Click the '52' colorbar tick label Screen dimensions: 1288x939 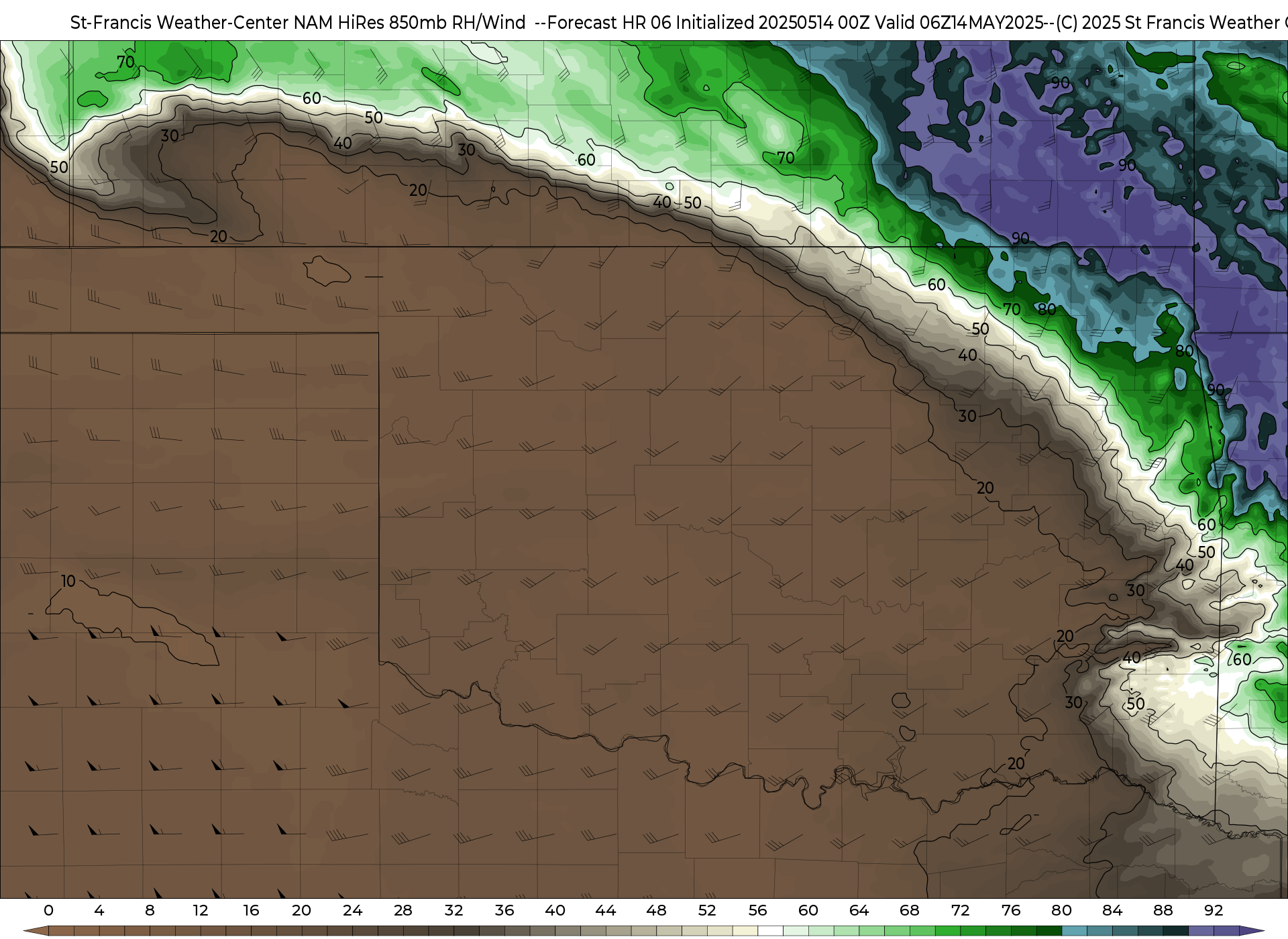707,910
